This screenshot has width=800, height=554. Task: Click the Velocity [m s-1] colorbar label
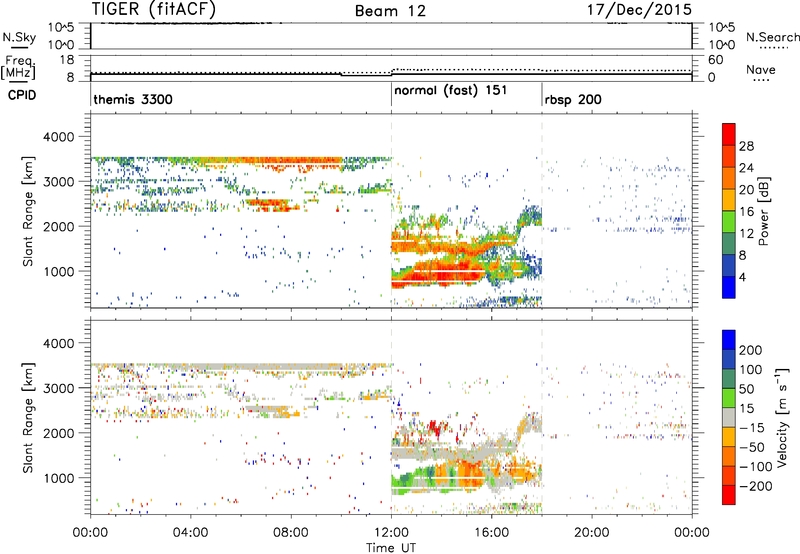(782, 417)
